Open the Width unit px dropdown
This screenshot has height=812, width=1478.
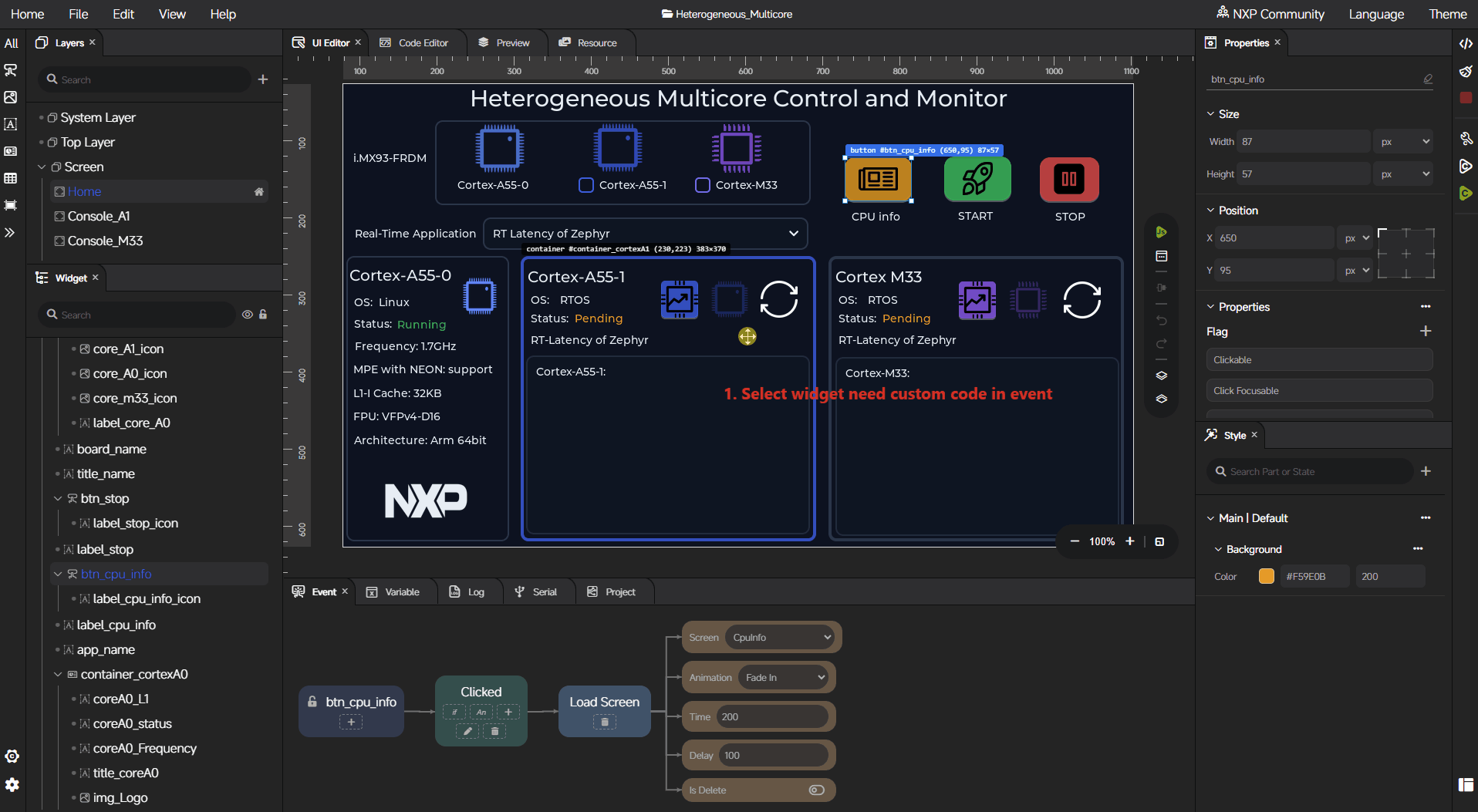pos(1403,141)
